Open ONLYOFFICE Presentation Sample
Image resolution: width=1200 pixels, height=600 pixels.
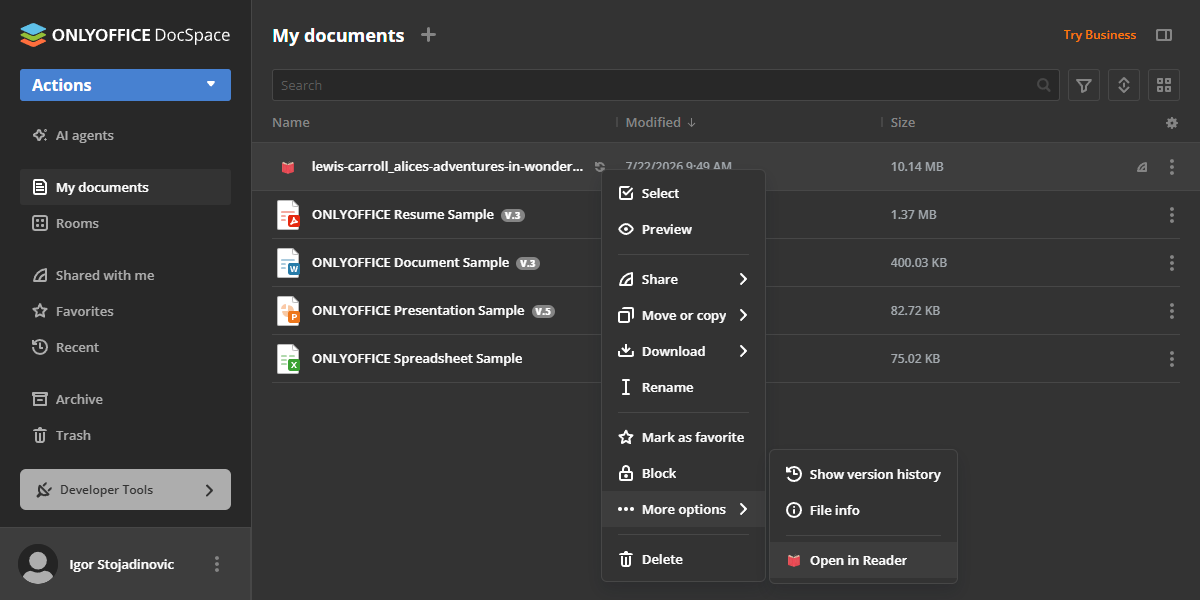click(418, 310)
